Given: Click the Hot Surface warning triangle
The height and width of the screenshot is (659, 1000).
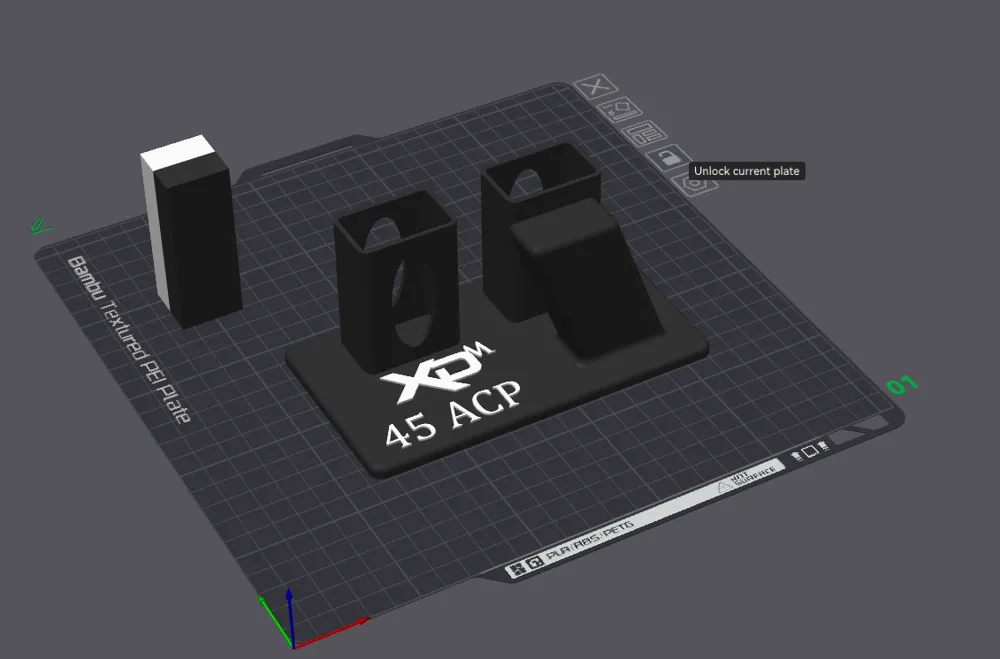Looking at the screenshot, I should click(x=723, y=486).
